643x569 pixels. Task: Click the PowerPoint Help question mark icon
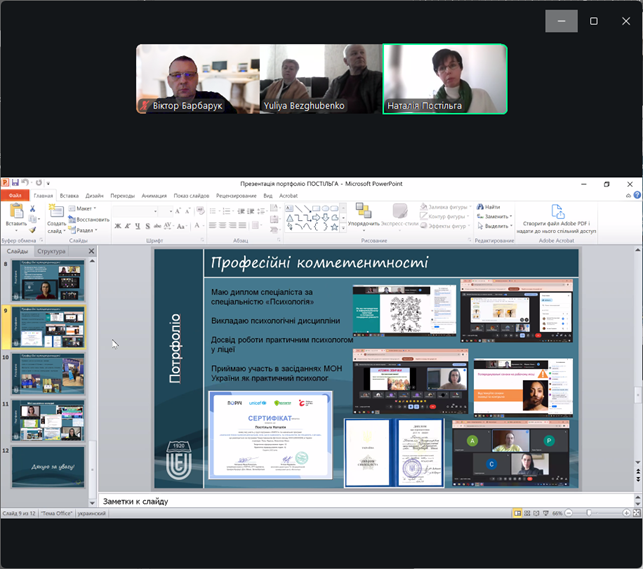(x=637, y=195)
